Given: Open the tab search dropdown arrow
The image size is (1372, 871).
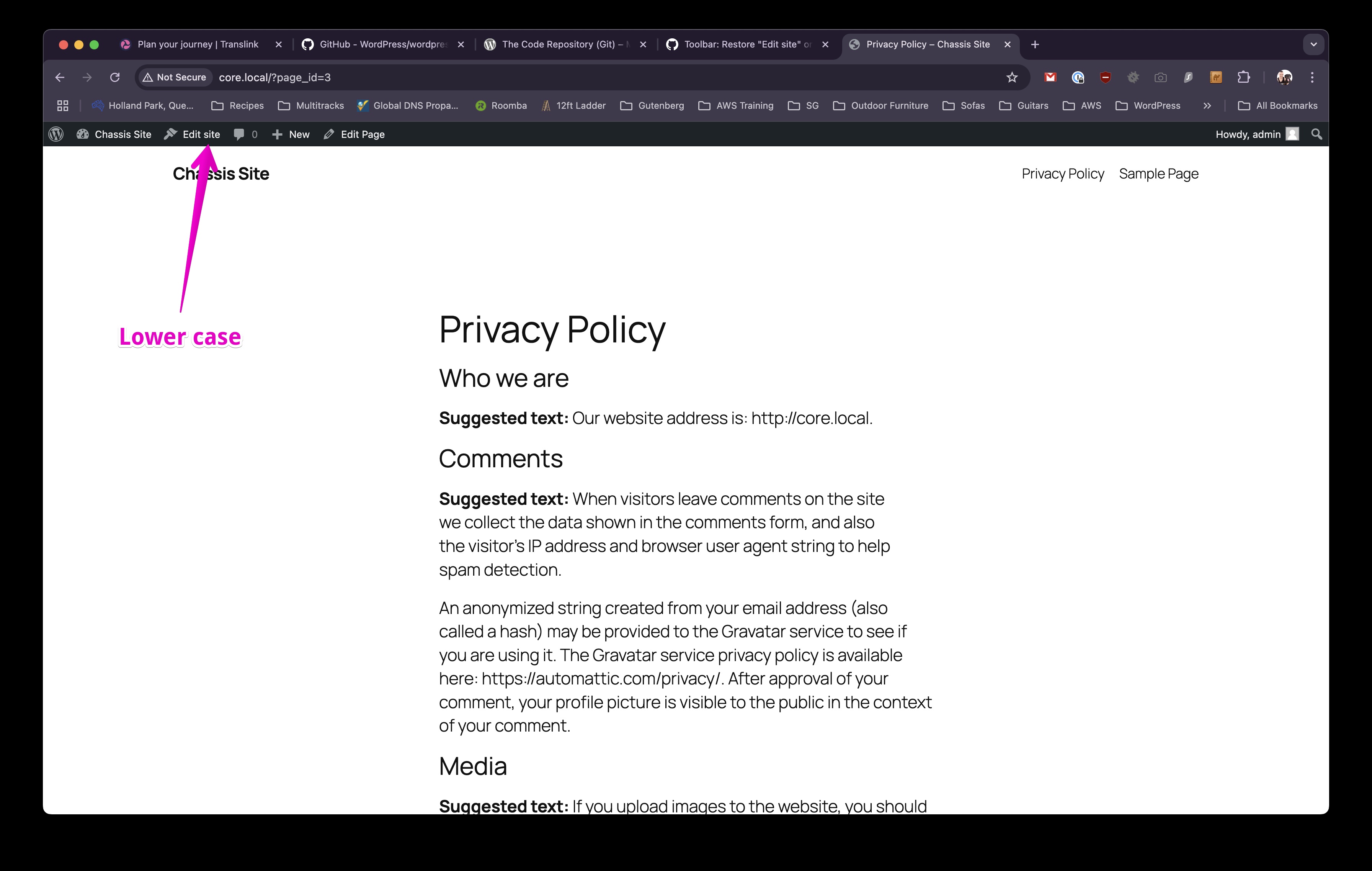Looking at the screenshot, I should click(x=1313, y=44).
